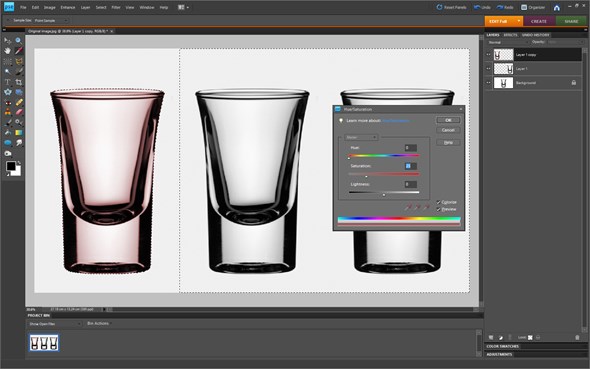Image resolution: width=590 pixels, height=369 pixels.
Task: Select the blue ellipse Shape tool
Action: pos(7,143)
